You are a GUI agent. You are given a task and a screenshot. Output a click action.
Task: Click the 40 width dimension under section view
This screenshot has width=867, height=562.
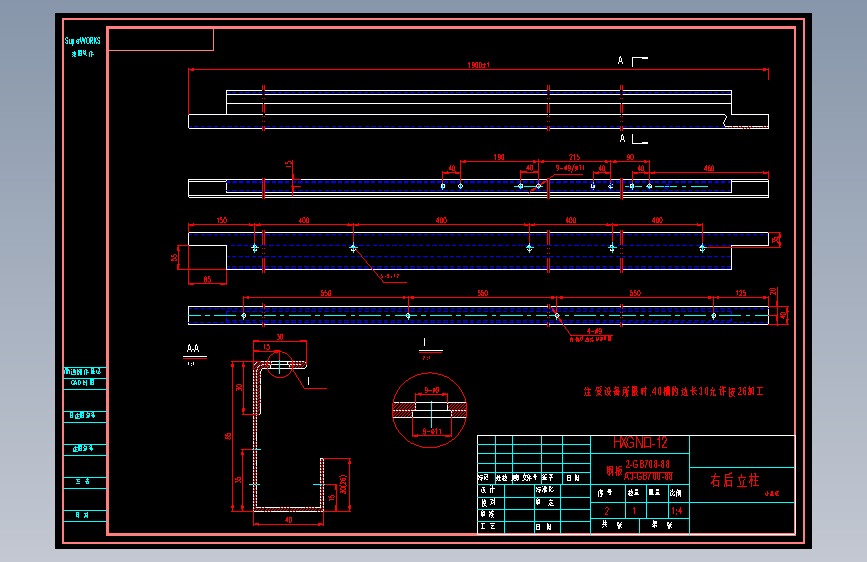pyautogui.click(x=289, y=519)
